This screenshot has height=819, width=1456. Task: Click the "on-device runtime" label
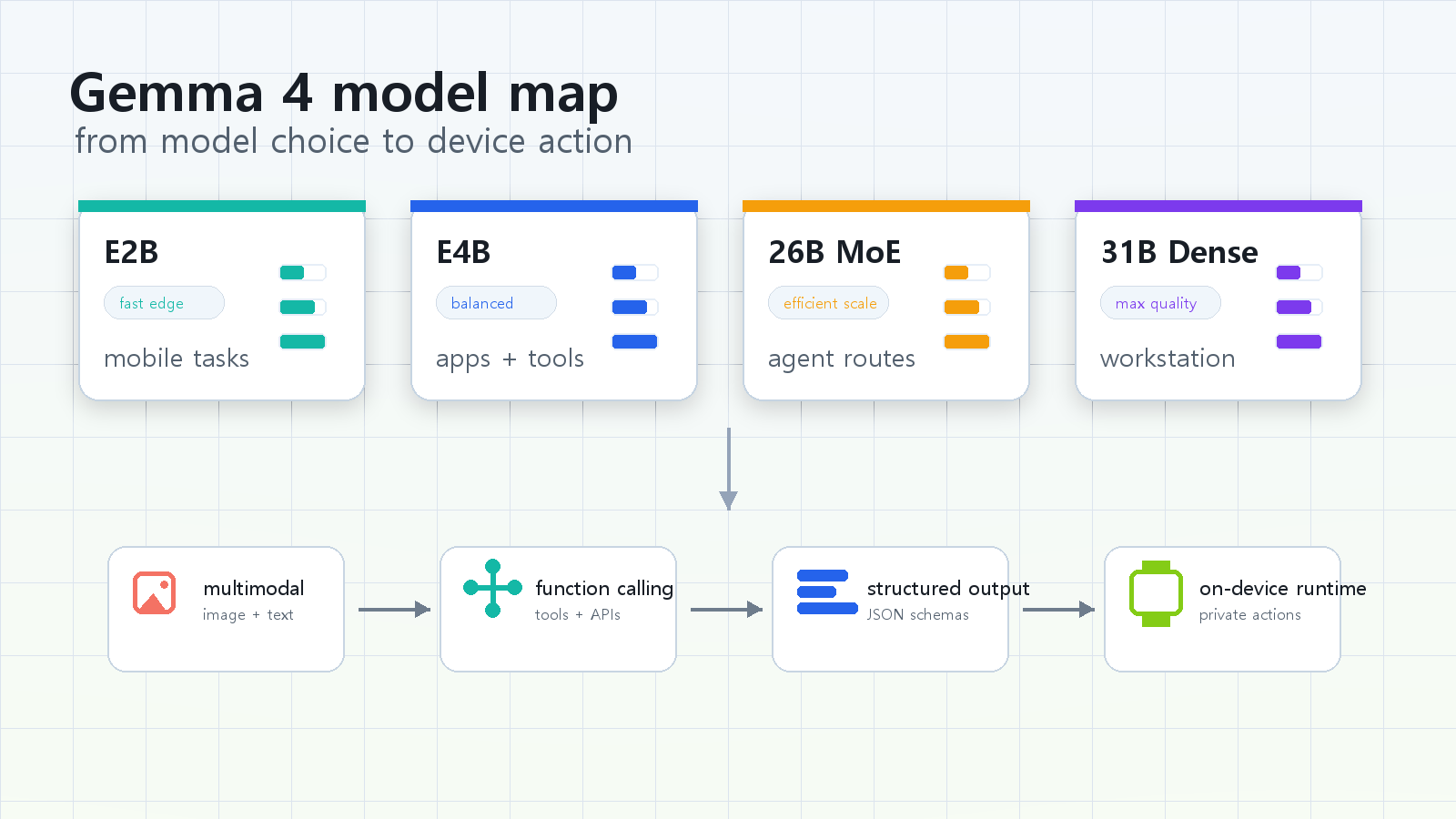(x=1282, y=589)
